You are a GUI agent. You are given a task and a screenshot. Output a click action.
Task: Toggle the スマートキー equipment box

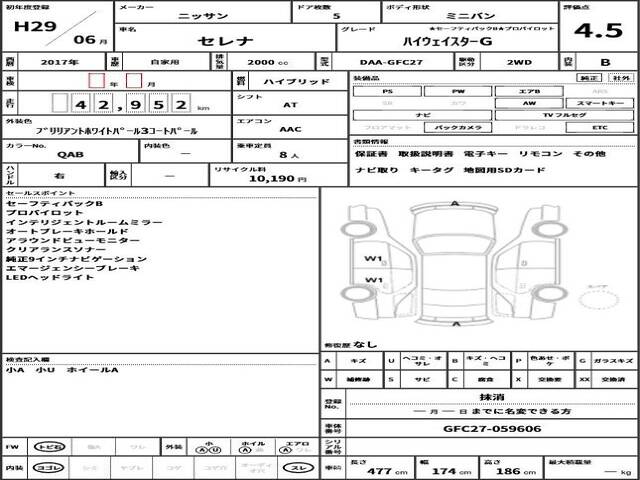point(599,102)
